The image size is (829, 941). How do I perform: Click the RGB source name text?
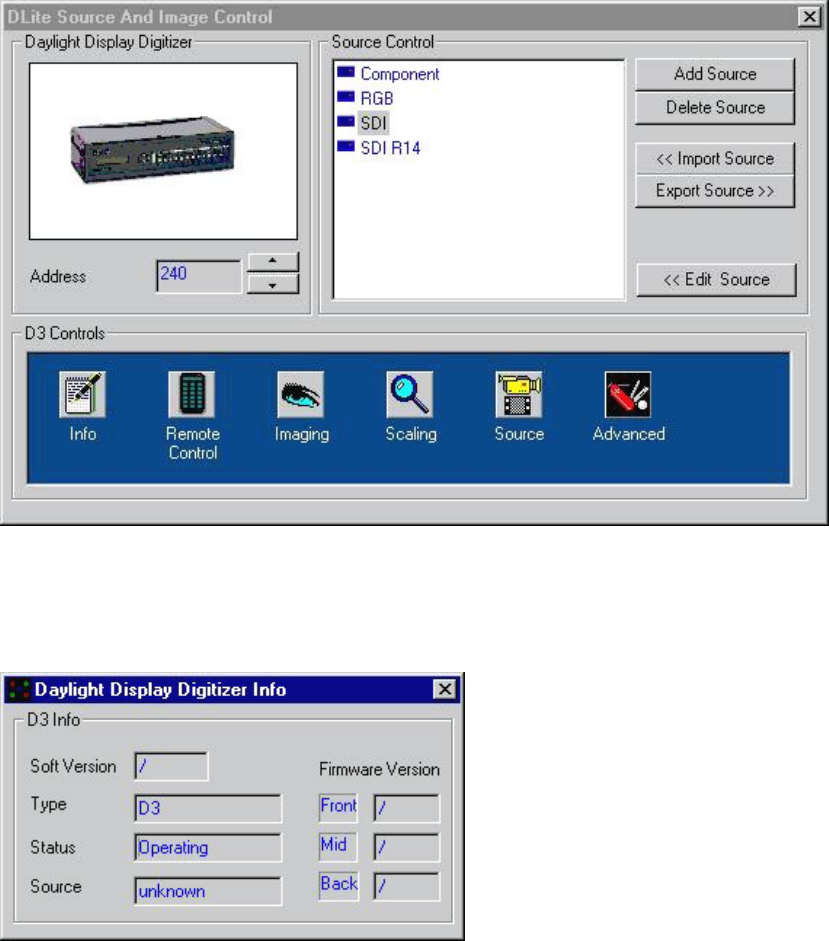[x=377, y=98]
